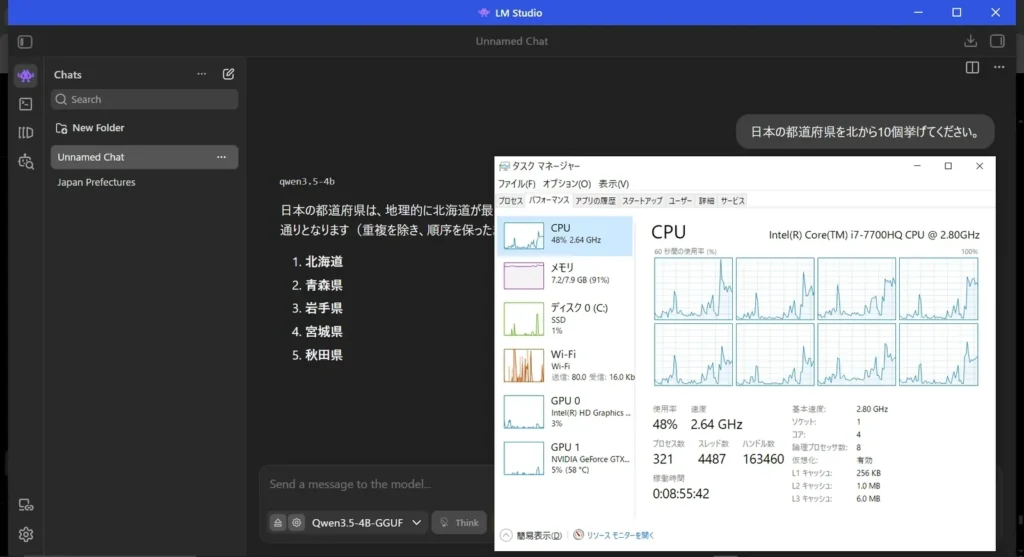The height and width of the screenshot is (557, 1024).
Task: Open chat three-dot menu at top right
Action: (x=999, y=67)
